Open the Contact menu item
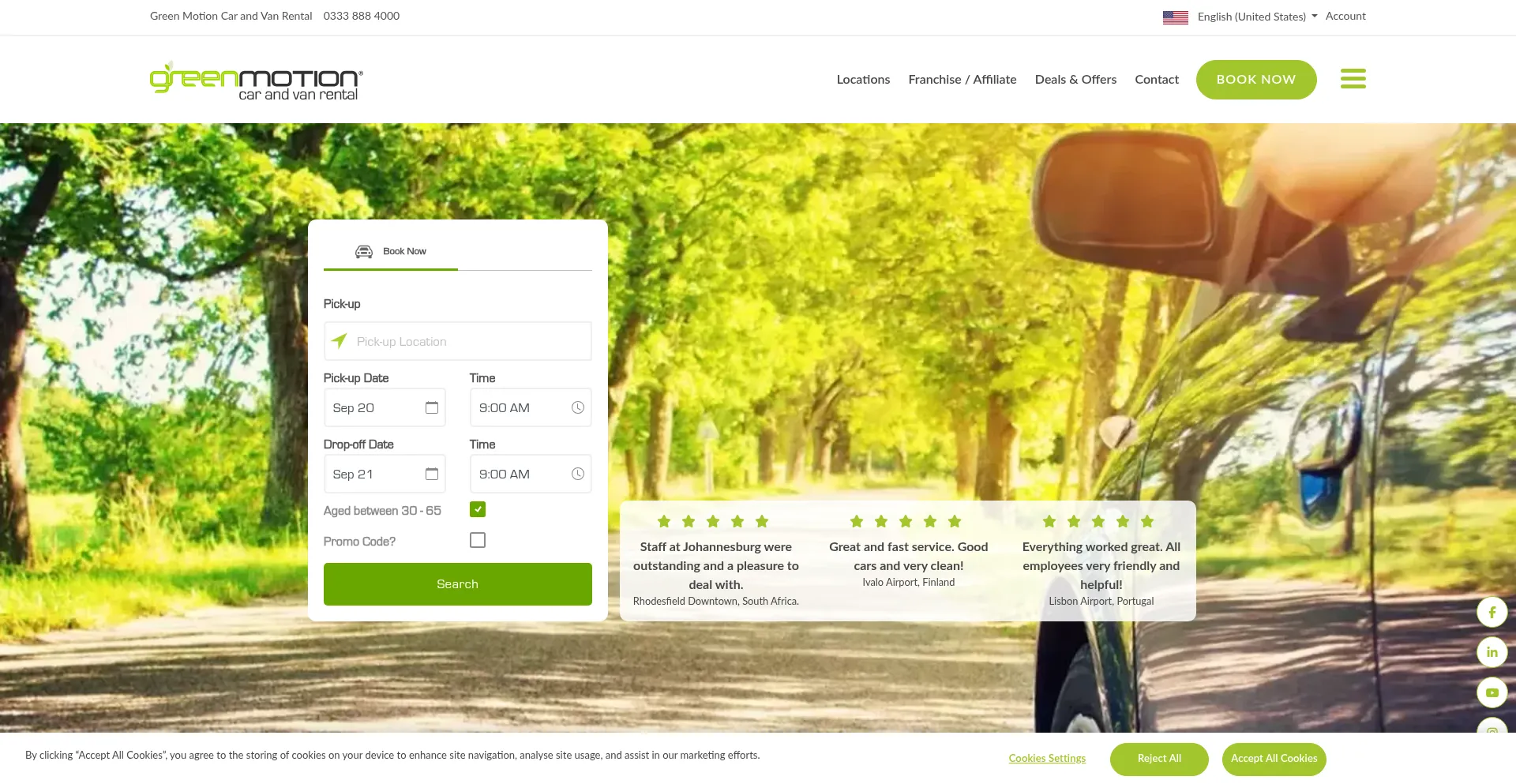1516x784 pixels. [x=1157, y=80]
